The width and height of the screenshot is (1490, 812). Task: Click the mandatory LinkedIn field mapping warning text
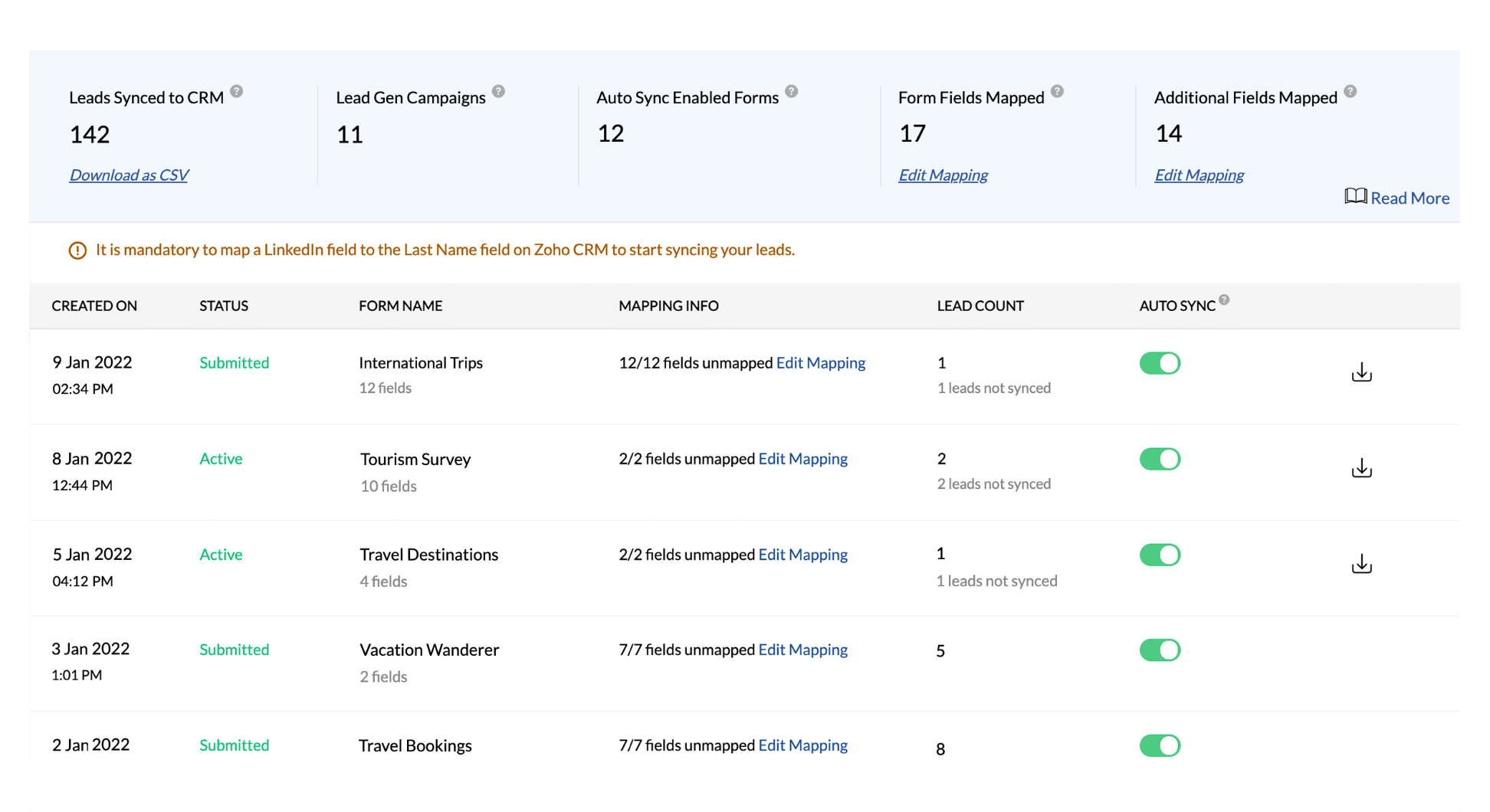pos(445,250)
